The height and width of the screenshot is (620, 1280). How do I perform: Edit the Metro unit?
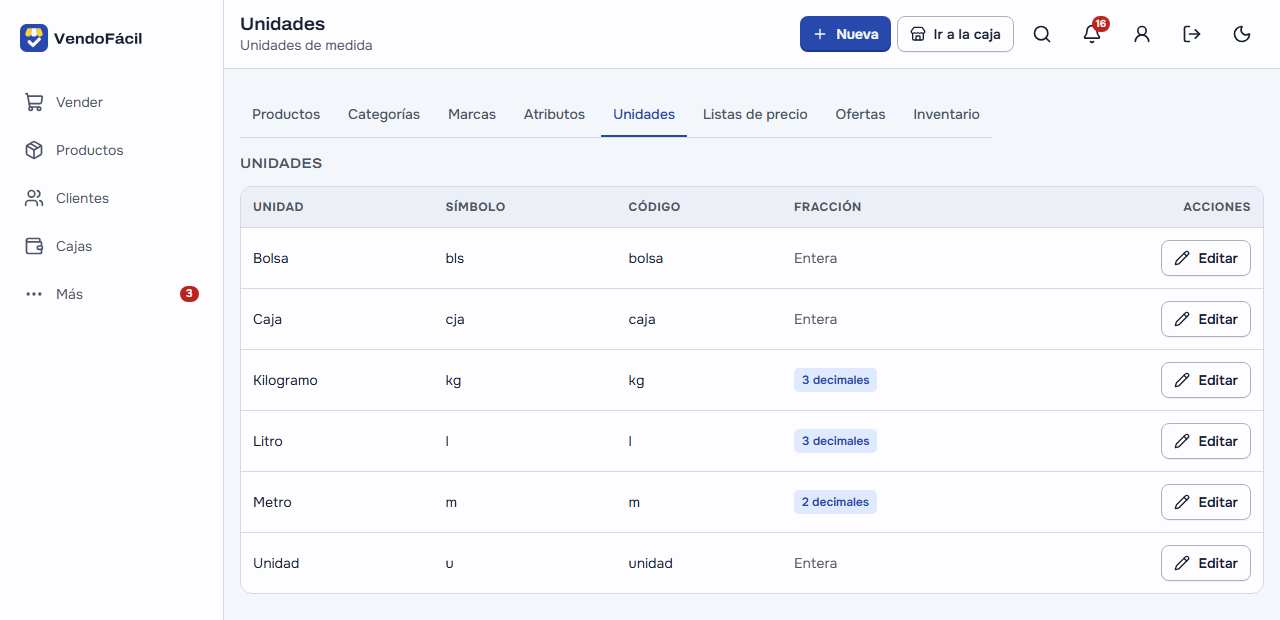pyautogui.click(x=1205, y=502)
